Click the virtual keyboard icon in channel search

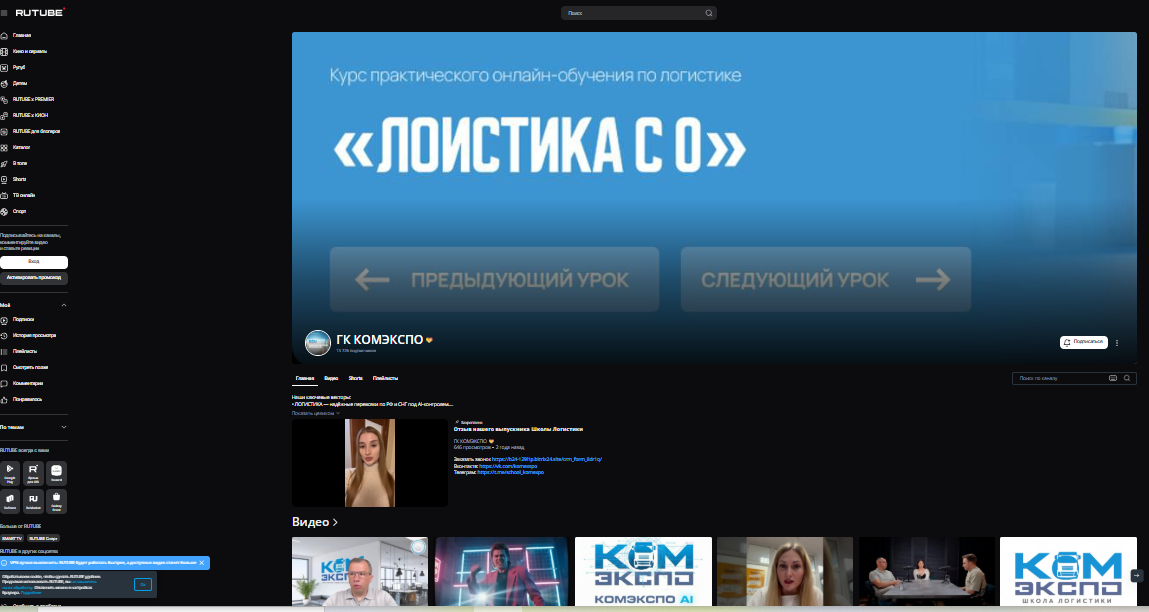pyautogui.click(x=1112, y=378)
